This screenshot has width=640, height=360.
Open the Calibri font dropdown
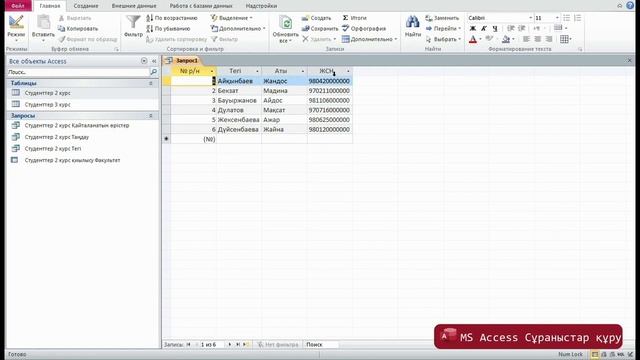[531, 18]
